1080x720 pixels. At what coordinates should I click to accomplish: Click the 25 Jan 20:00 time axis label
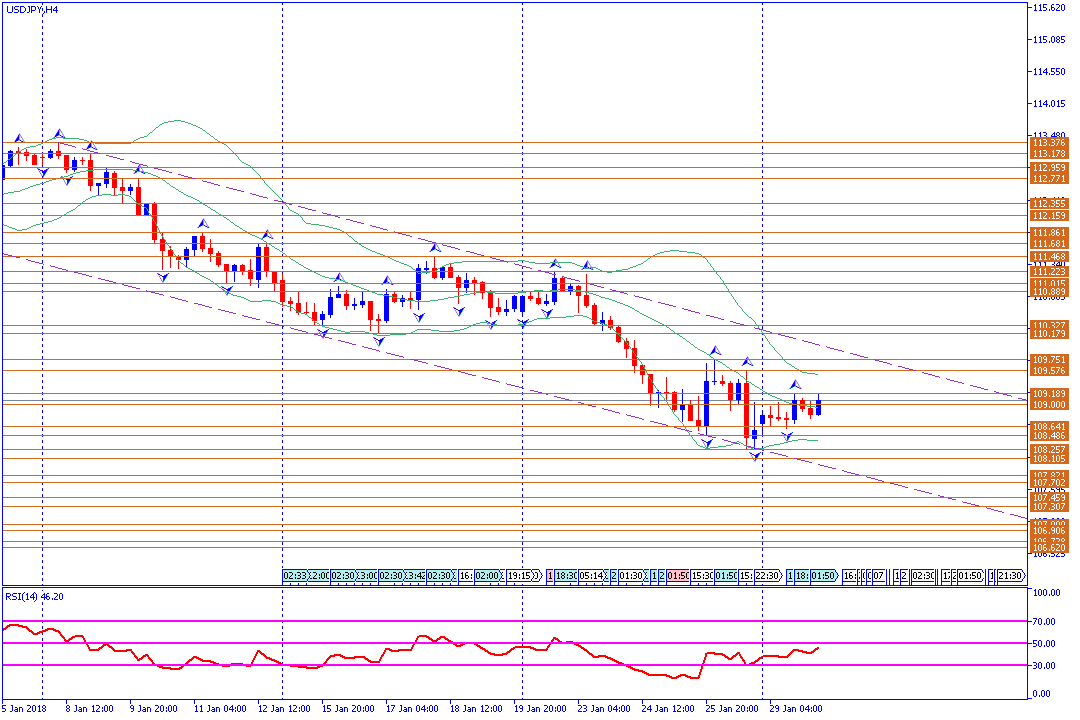click(732, 708)
